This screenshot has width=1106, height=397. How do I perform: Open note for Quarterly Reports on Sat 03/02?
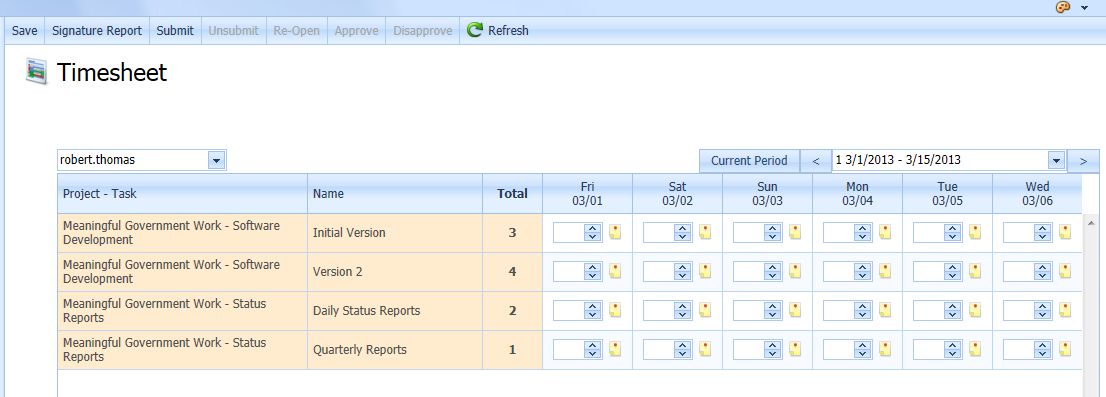(705, 349)
